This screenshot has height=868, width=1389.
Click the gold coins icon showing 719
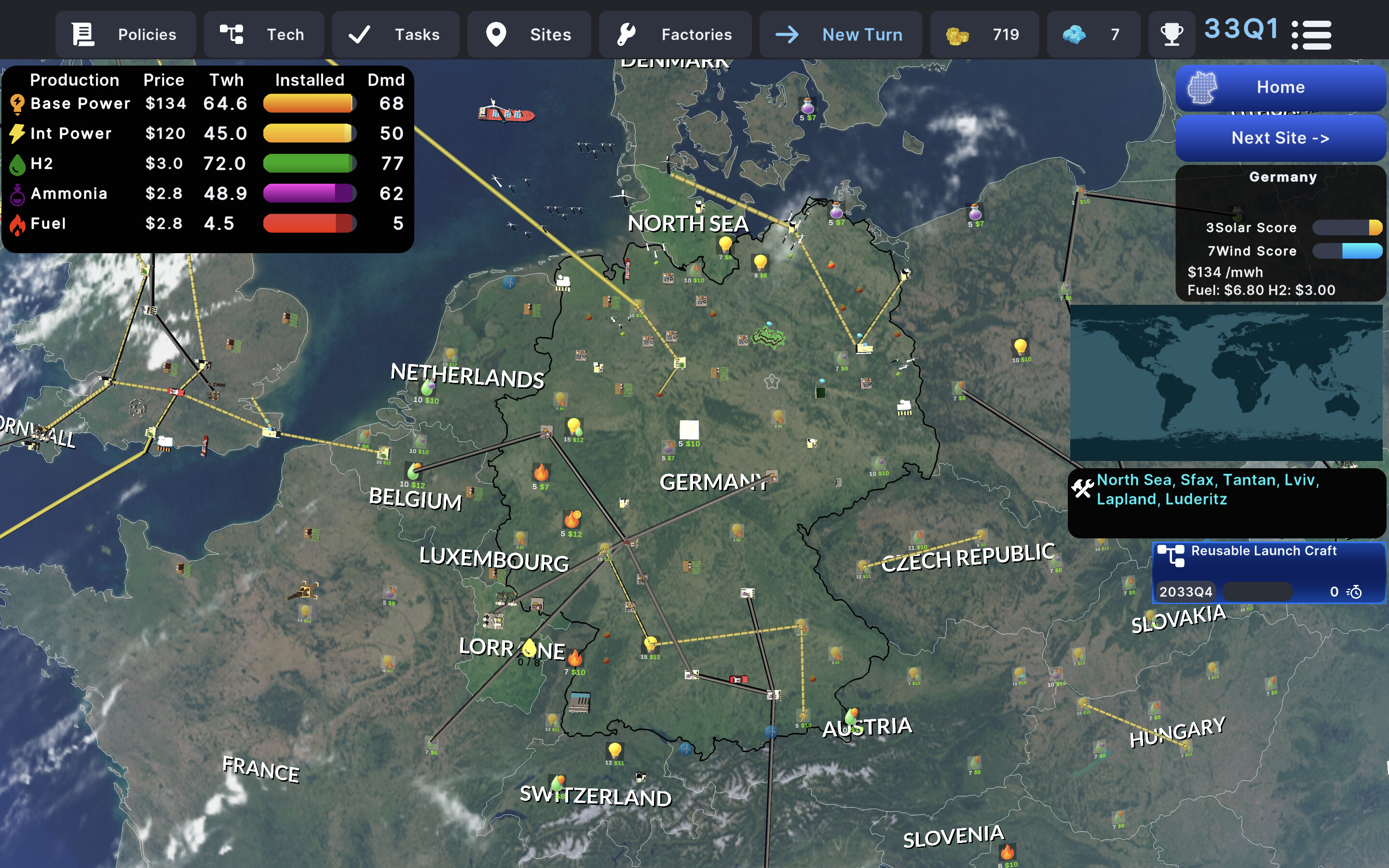(x=957, y=34)
